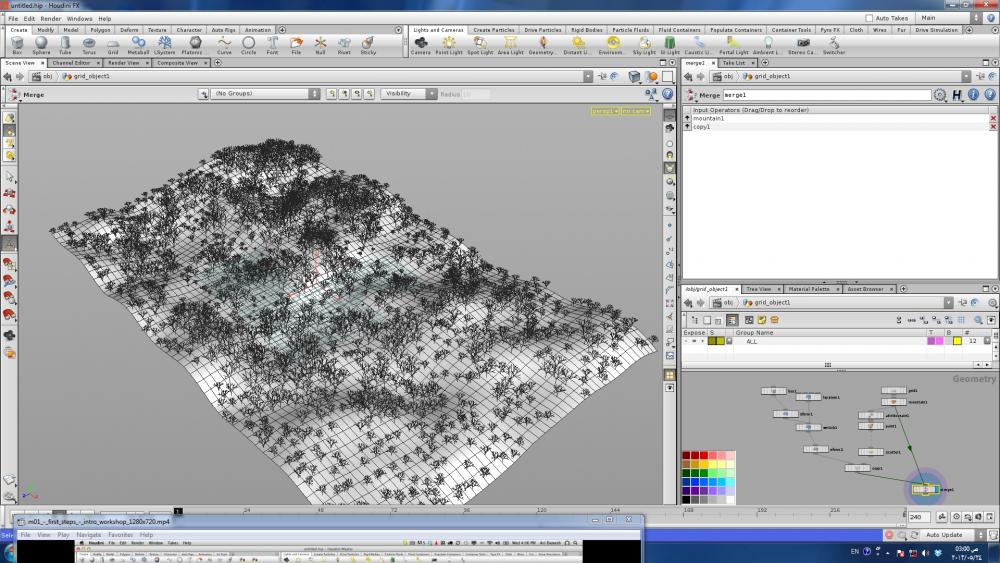The height and width of the screenshot is (563, 1000).
Task: Create an L-System from the shelf
Action: (164, 45)
